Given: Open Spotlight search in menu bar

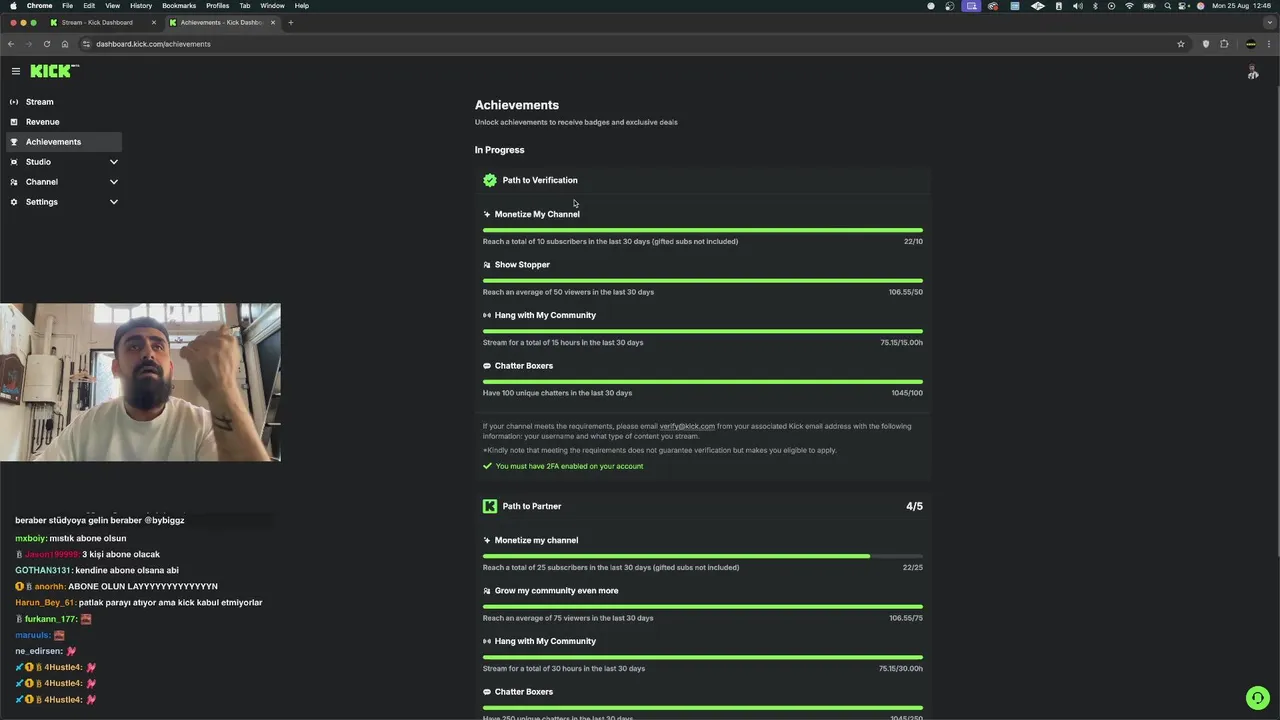Looking at the screenshot, I should pyautogui.click(x=1167, y=6).
